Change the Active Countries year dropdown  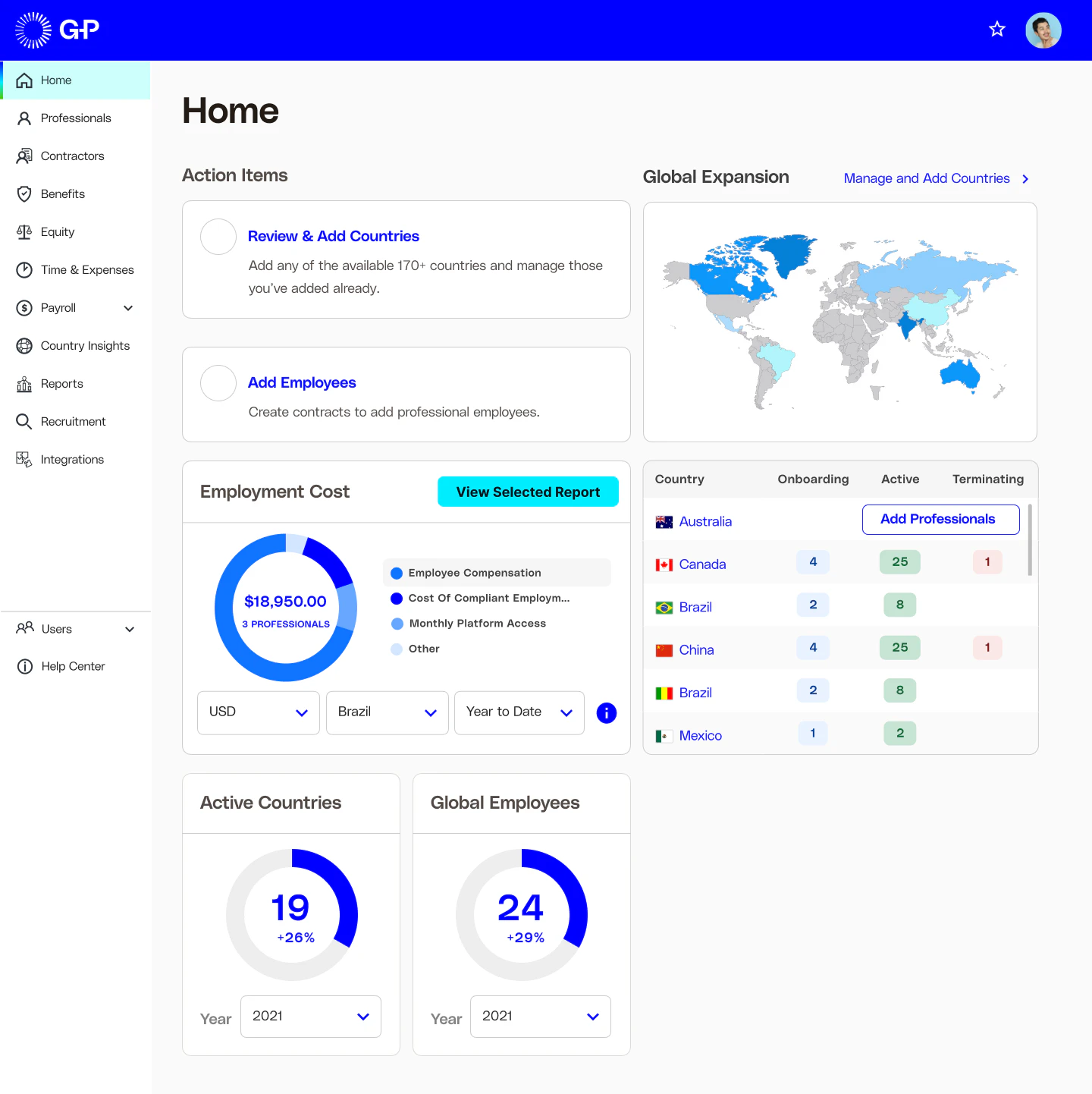310,1016
